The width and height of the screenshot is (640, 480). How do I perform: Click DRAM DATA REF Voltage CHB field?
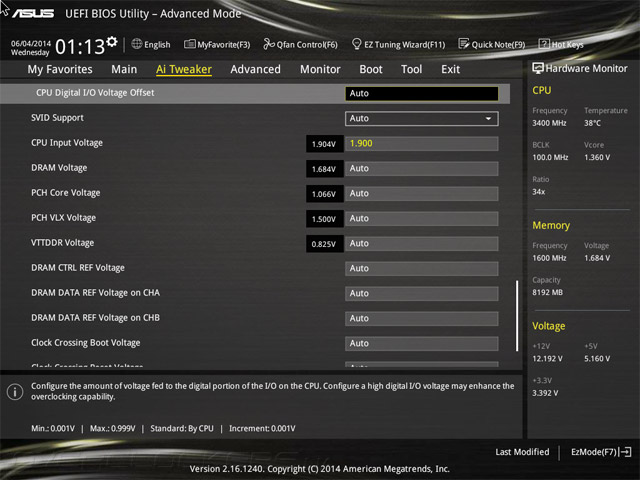[422, 318]
